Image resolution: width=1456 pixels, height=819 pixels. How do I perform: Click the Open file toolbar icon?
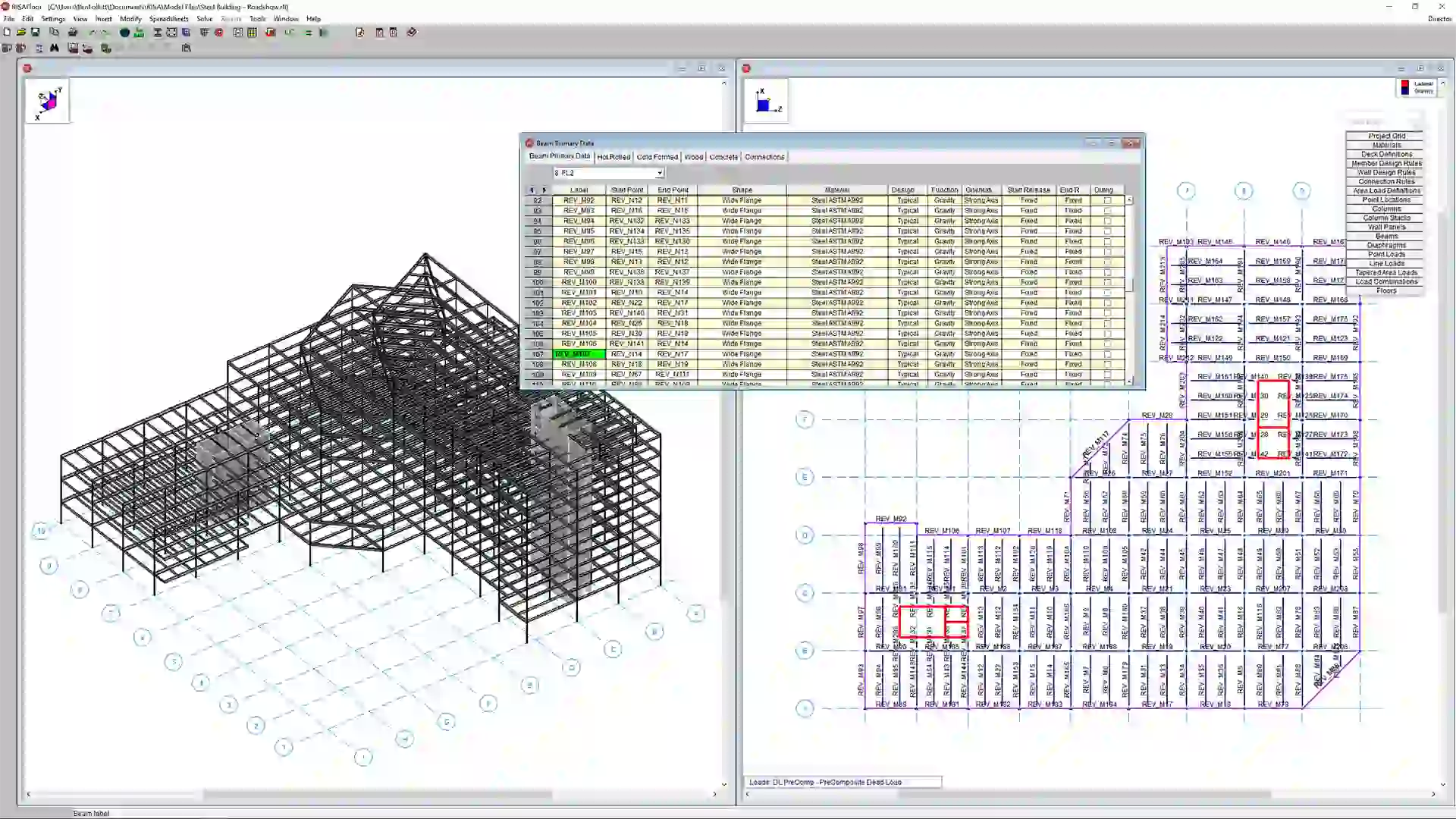[x=21, y=33]
